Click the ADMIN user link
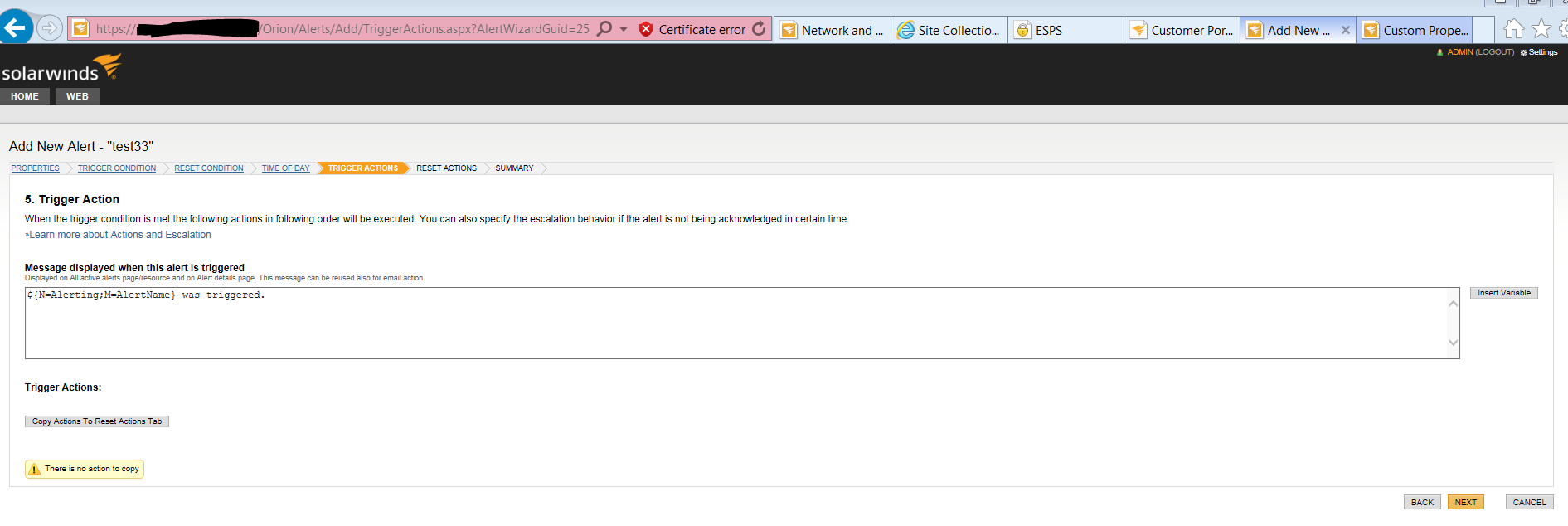 tap(1460, 52)
